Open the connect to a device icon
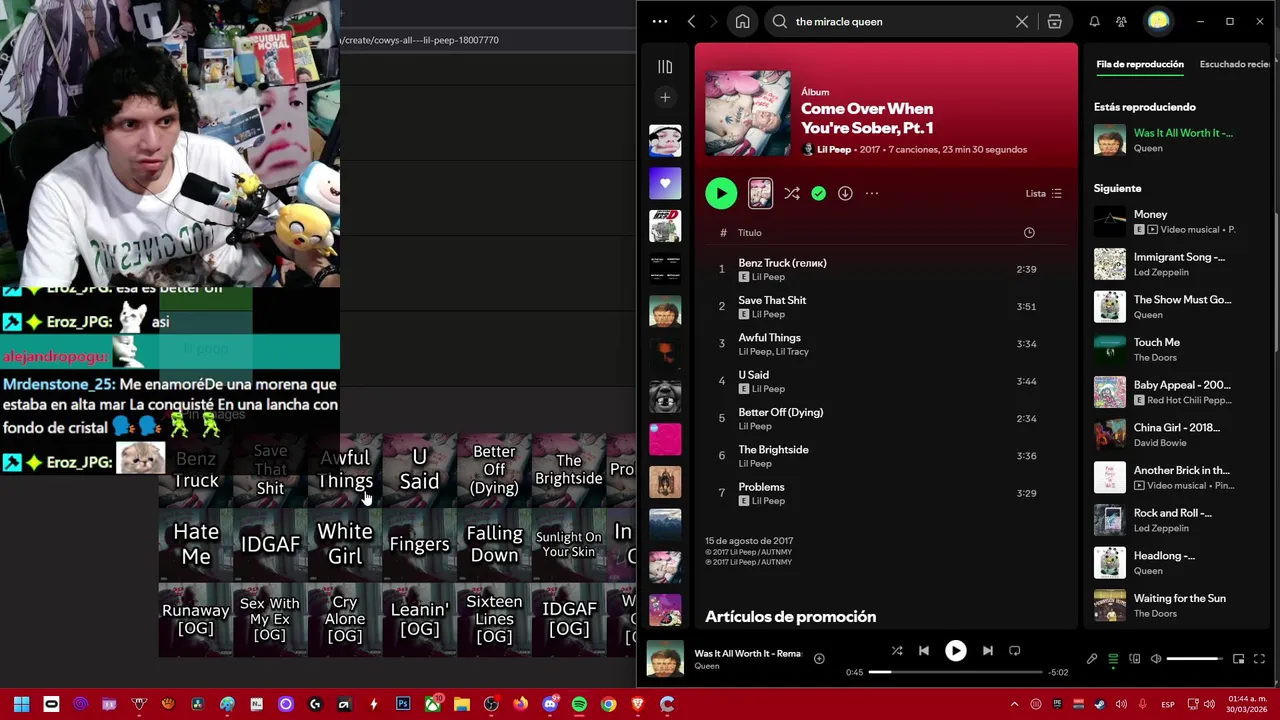The height and width of the screenshot is (720, 1280). (x=1135, y=659)
